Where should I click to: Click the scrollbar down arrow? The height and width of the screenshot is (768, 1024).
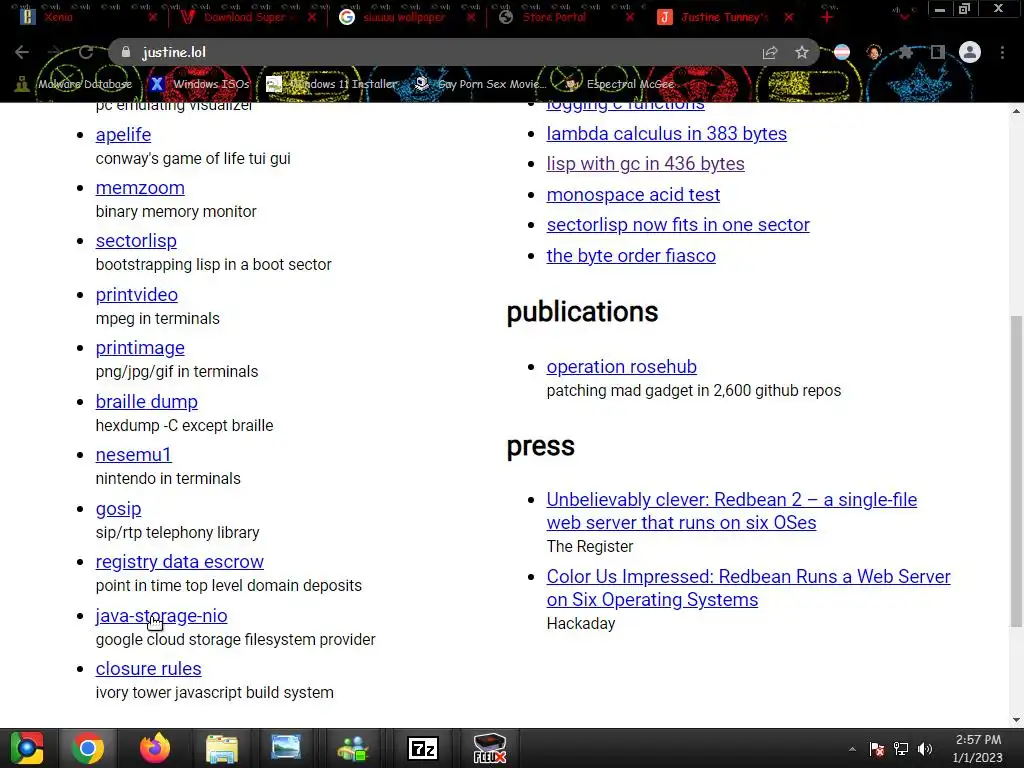(x=1016, y=720)
